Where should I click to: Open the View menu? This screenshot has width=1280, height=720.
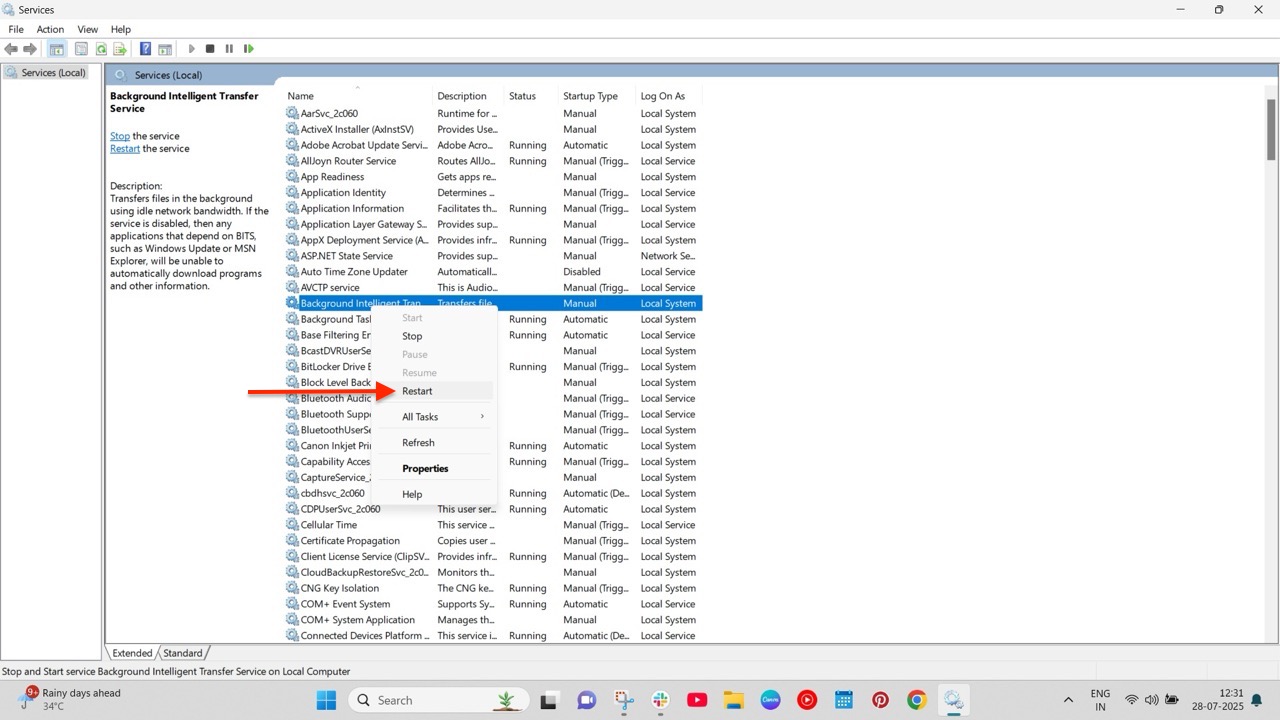tap(87, 29)
